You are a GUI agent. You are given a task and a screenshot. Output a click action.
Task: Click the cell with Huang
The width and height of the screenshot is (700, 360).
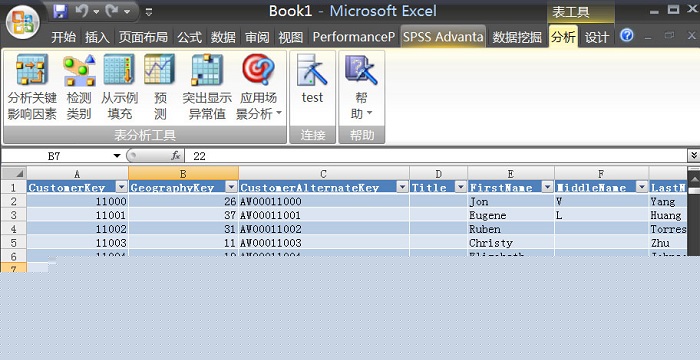tap(668, 215)
